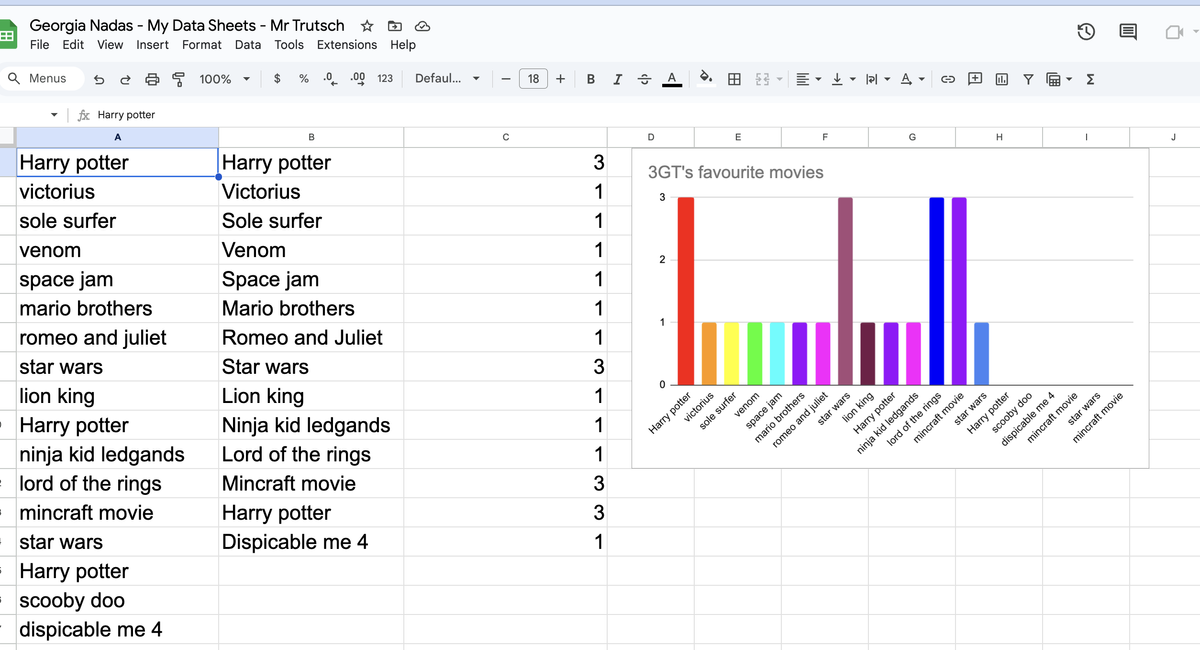Open the functions sigma menu
Viewport: 1200px width, 650px height.
(1090, 78)
